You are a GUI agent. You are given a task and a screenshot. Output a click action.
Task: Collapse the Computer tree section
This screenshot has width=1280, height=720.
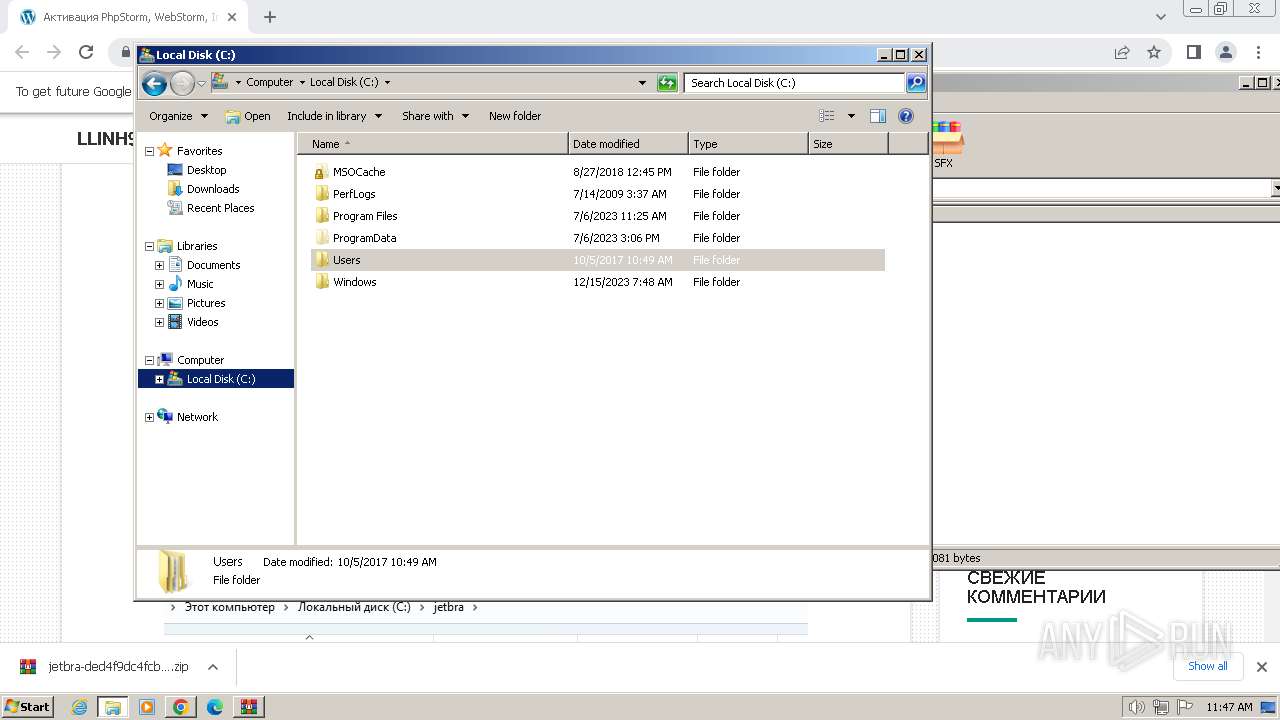pos(150,360)
